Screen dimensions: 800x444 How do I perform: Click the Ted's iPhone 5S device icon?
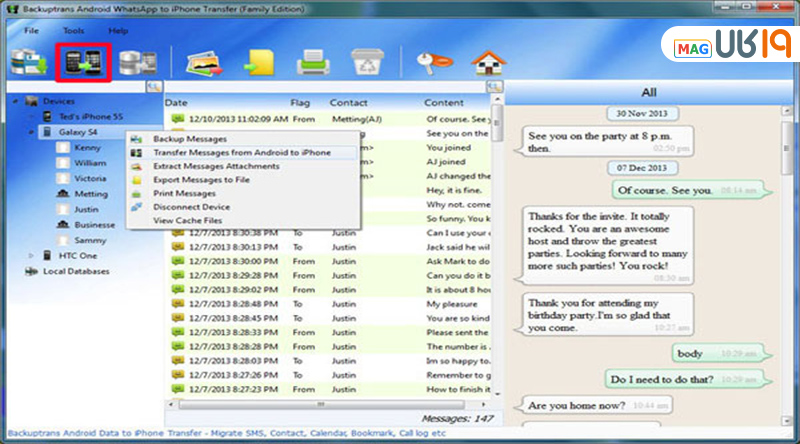47,116
